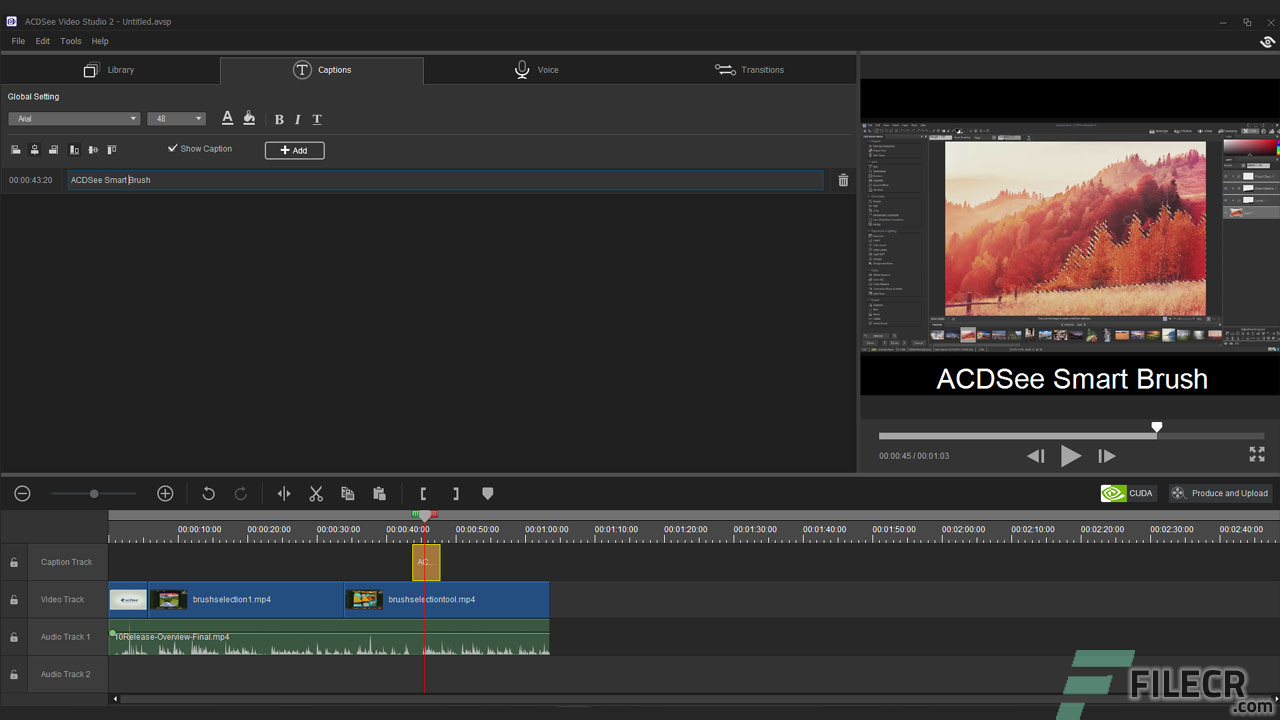1280x720 pixels.
Task: Set the mark-out right bracket
Action: (x=456, y=493)
